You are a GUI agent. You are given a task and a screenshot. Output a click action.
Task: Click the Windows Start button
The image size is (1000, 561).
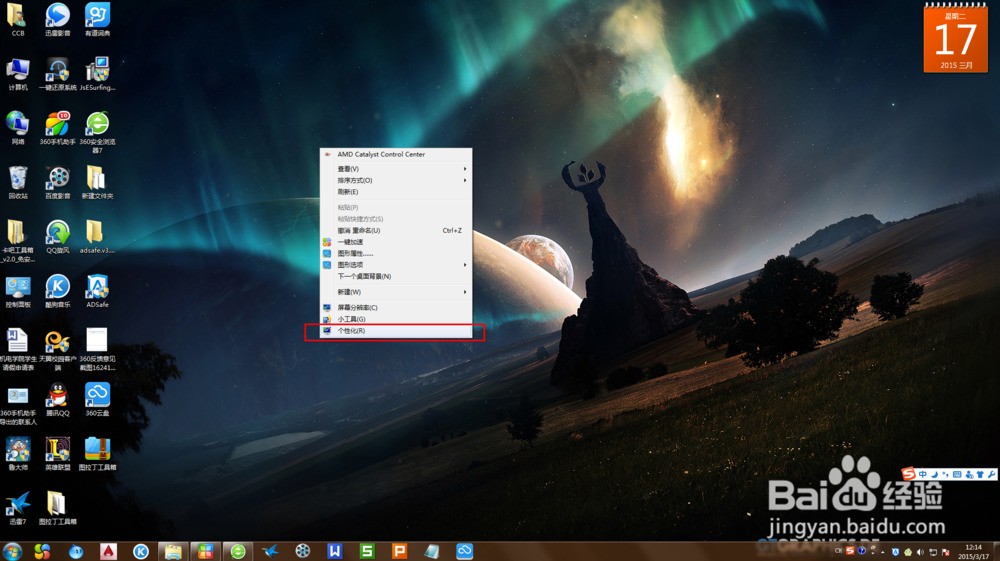13,551
